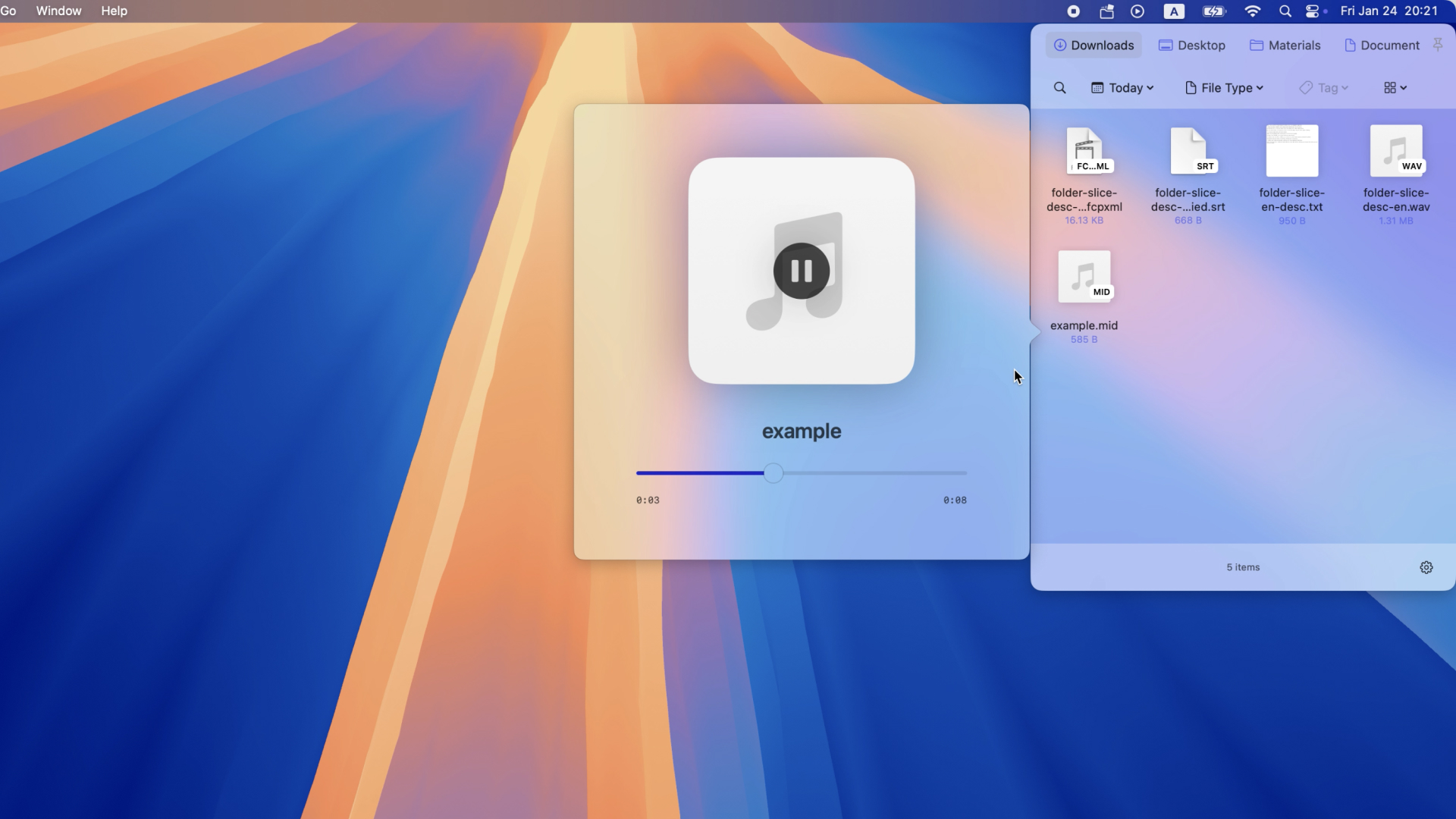The width and height of the screenshot is (1456, 819).
Task: Click the FCPXML clapperboard file icon
Action: tap(1087, 150)
